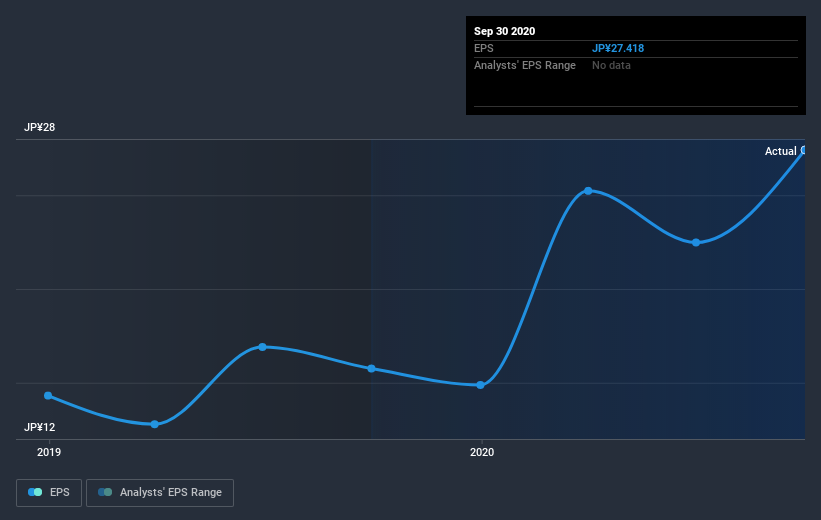Toggle the Analysts' EPS Range legend

tap(160, 493)
